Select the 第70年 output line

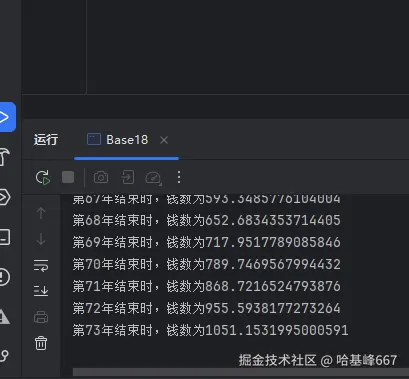[x=207, y=264]
